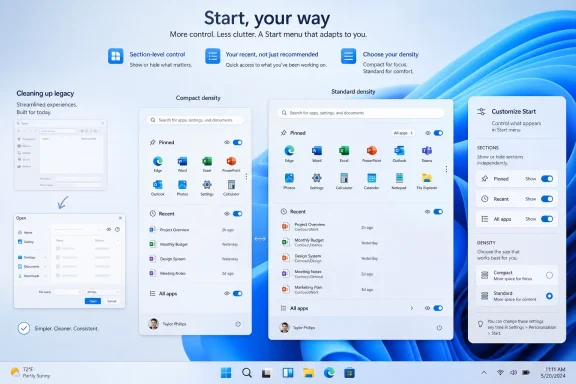
Task: Select the Compact density radio button
Action: click(549, 275)
